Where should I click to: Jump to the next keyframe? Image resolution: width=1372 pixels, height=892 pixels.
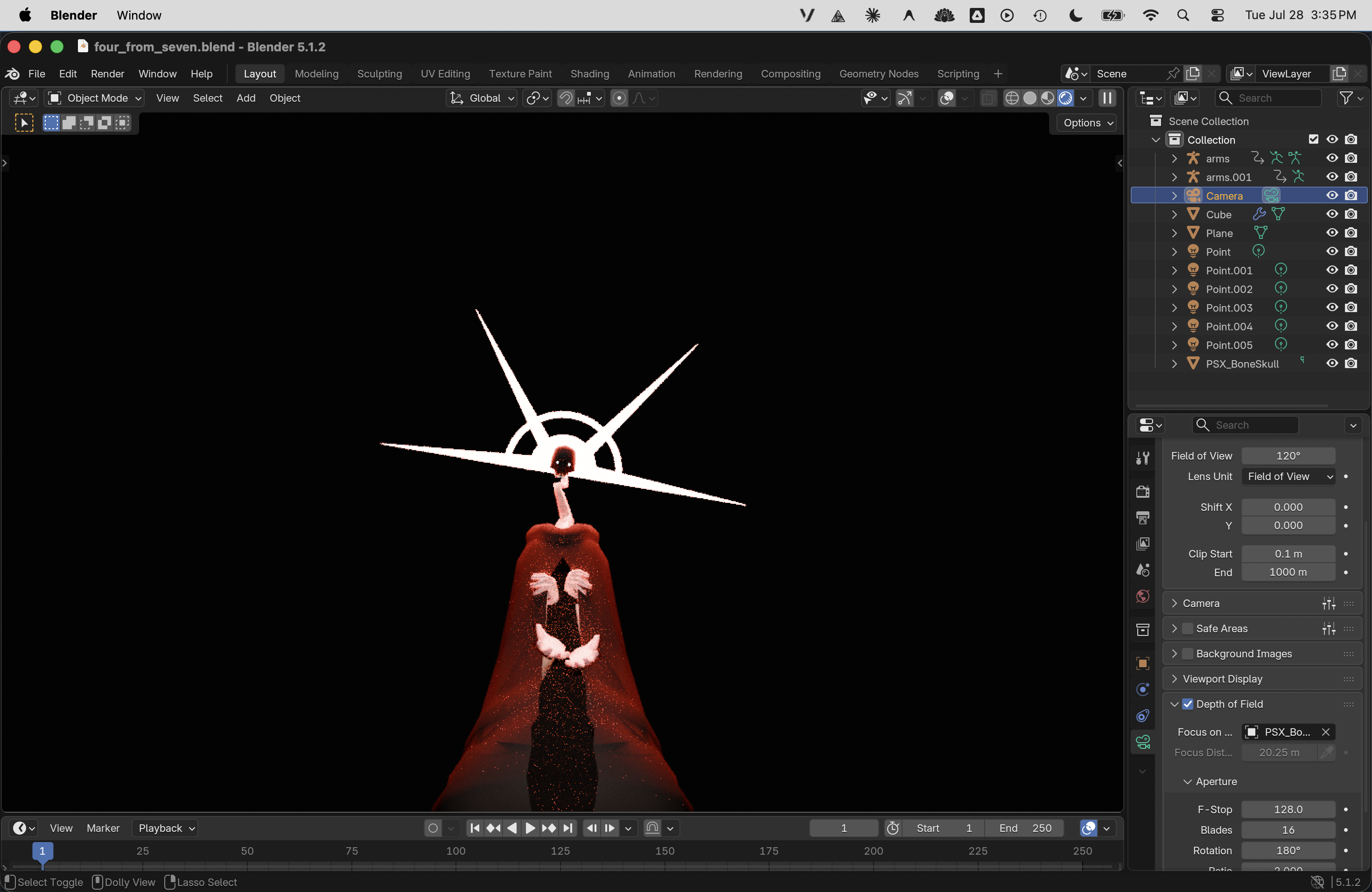click(x=549, y=828)
